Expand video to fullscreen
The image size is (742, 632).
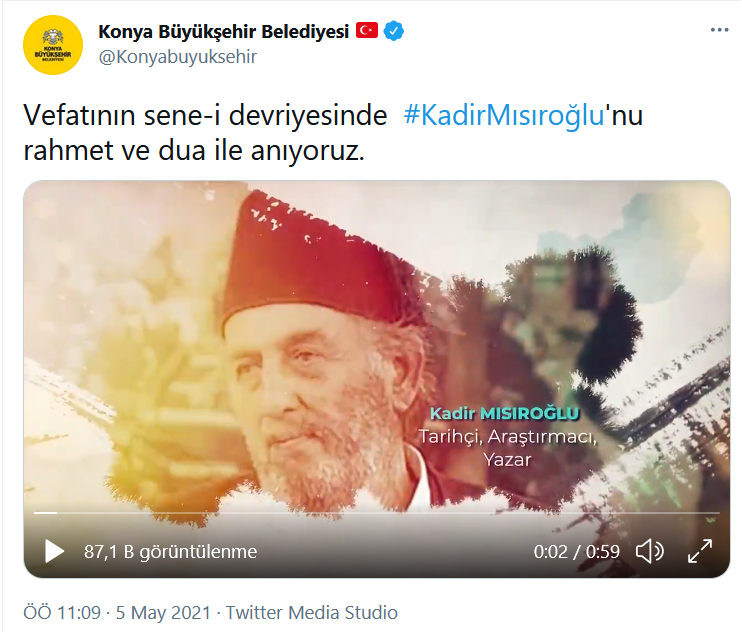pyautogui.click(x=700, y=551)
